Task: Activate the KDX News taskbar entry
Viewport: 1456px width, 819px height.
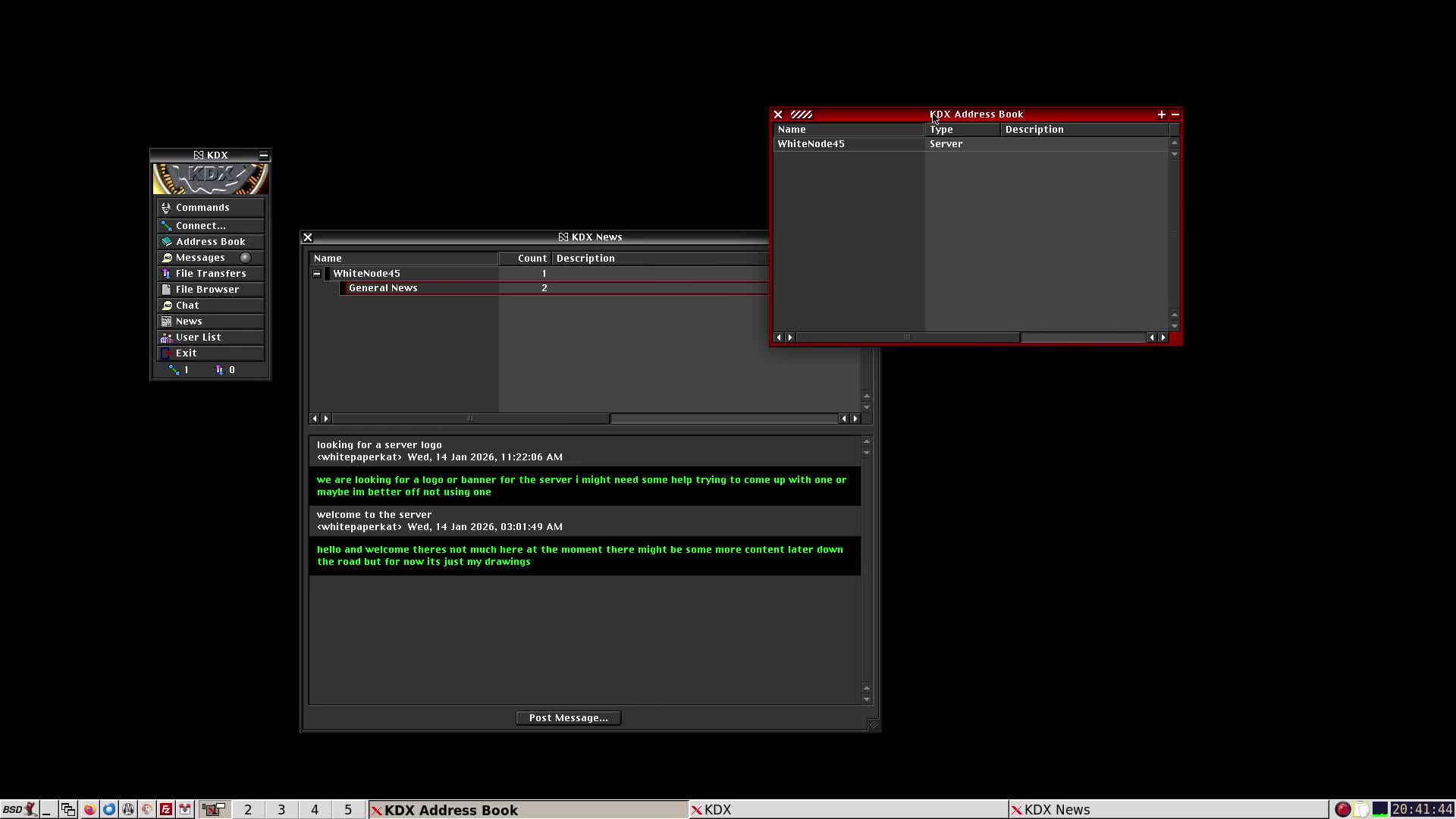Action: click(x=1056, y=809)
